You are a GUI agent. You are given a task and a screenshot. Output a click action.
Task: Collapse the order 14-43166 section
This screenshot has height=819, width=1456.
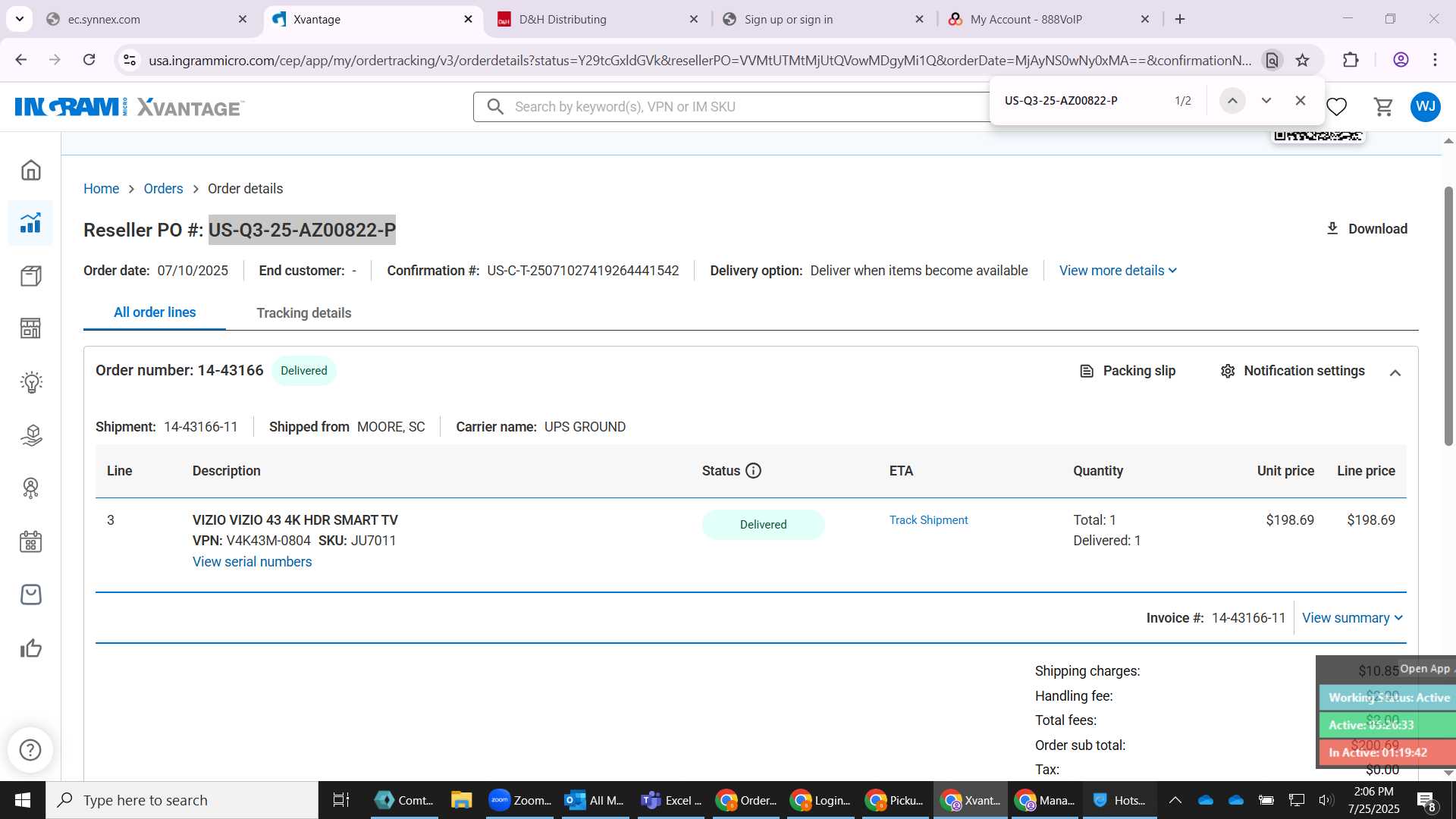(x=1395, y=372)
